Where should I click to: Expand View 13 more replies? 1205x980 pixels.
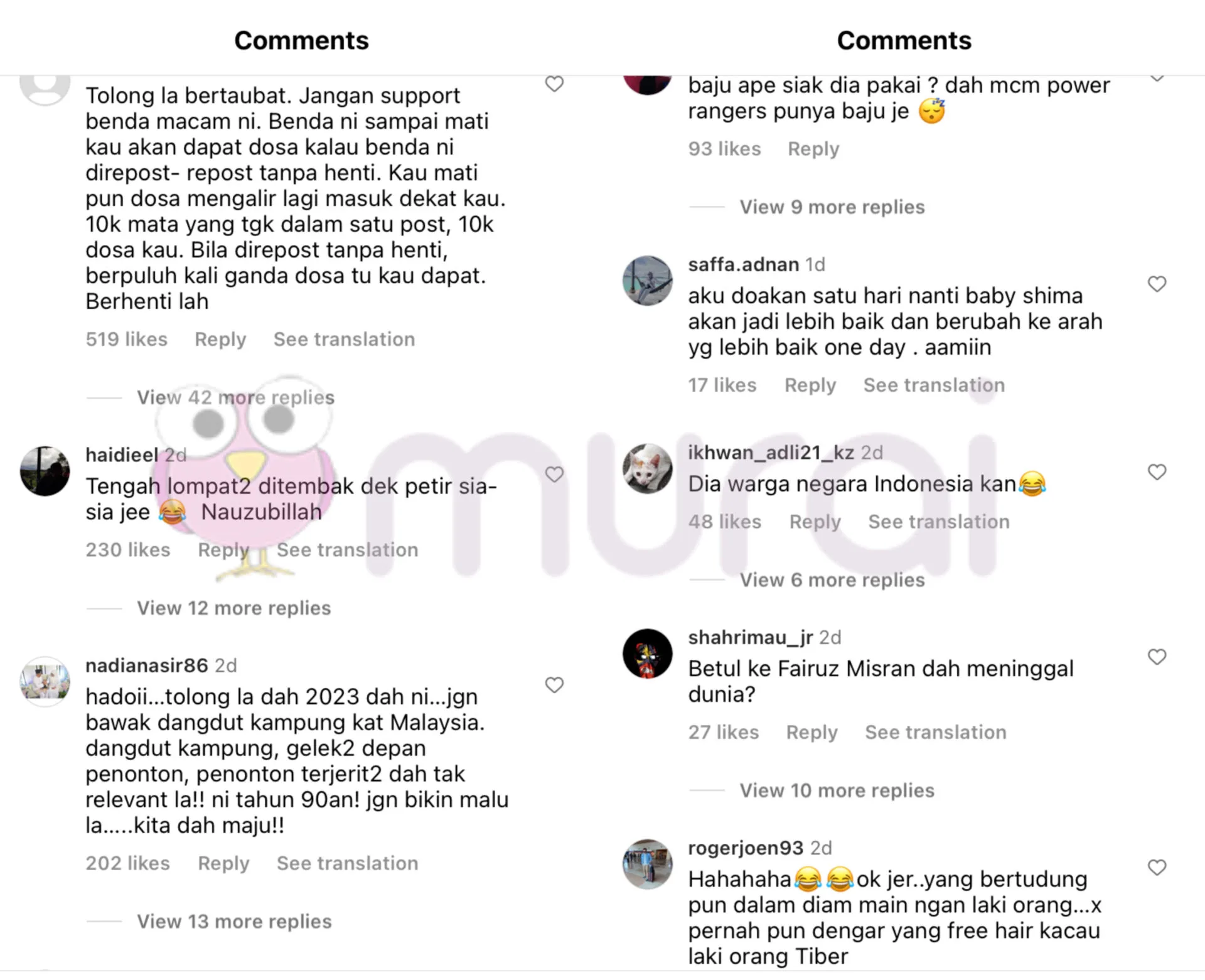235,921
